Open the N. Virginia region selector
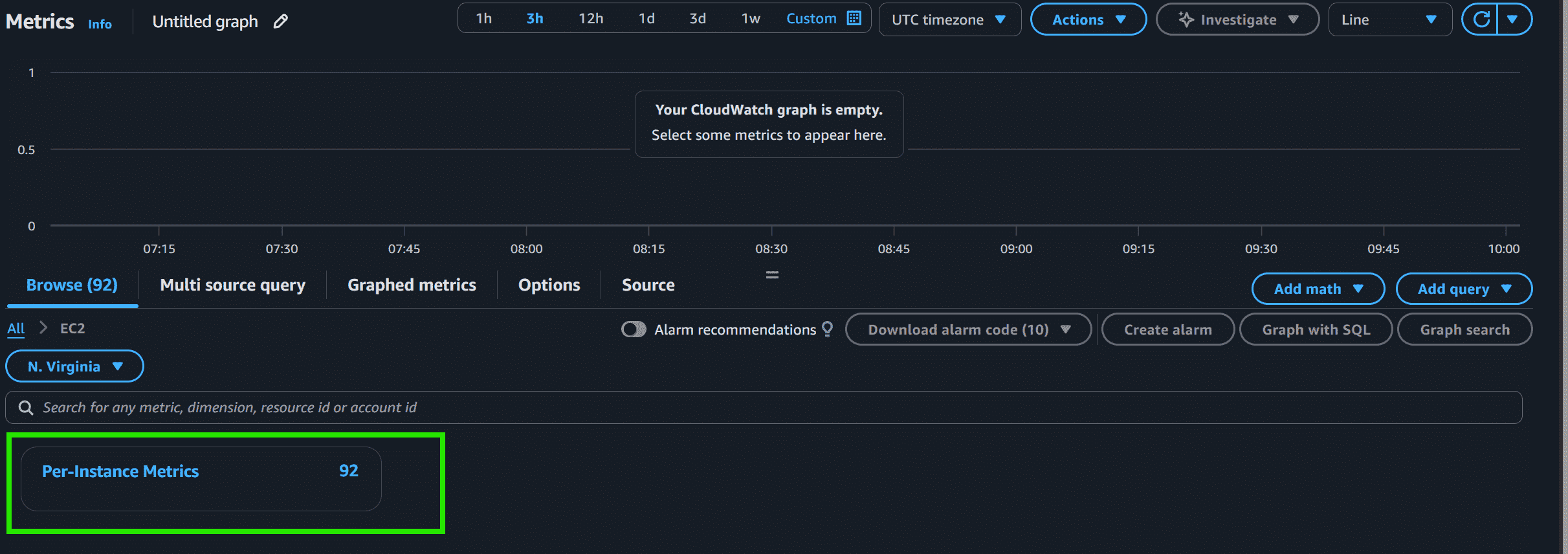The width and height of the screenshot is (1568, 554). pos(74,366)
